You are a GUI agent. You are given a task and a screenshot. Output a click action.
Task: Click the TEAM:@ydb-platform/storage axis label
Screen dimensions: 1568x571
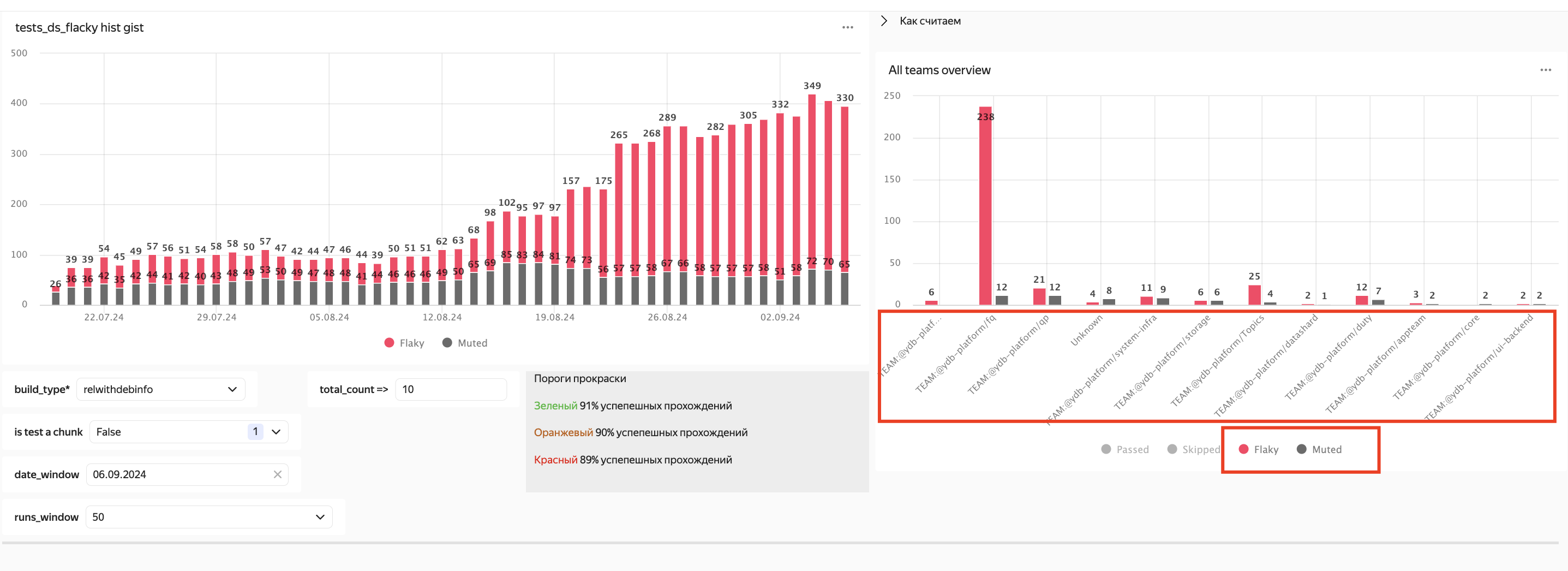pyautogui.click(x=1162, y=361)
